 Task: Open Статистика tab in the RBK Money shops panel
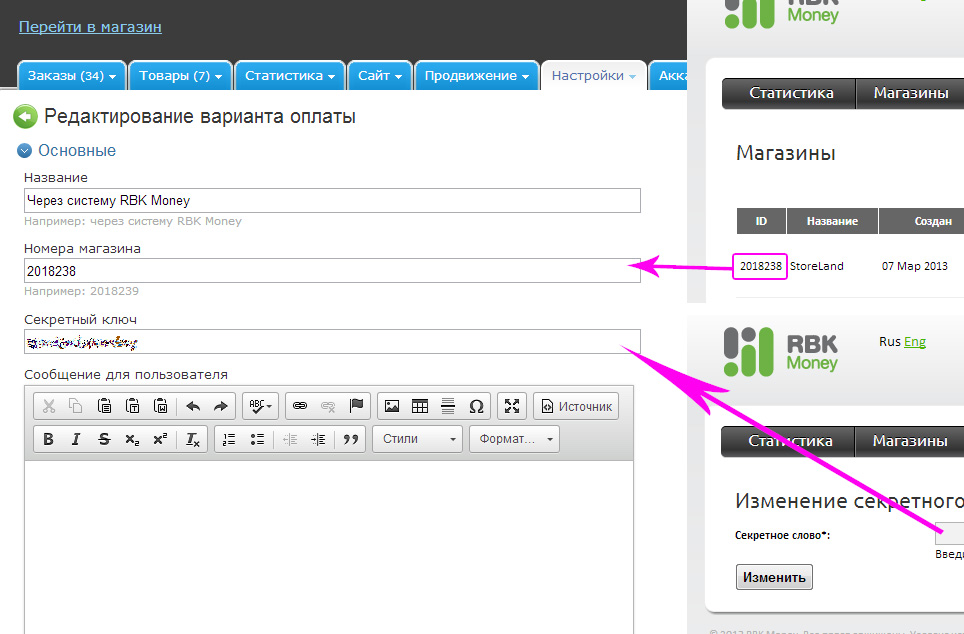coord(791,93)
